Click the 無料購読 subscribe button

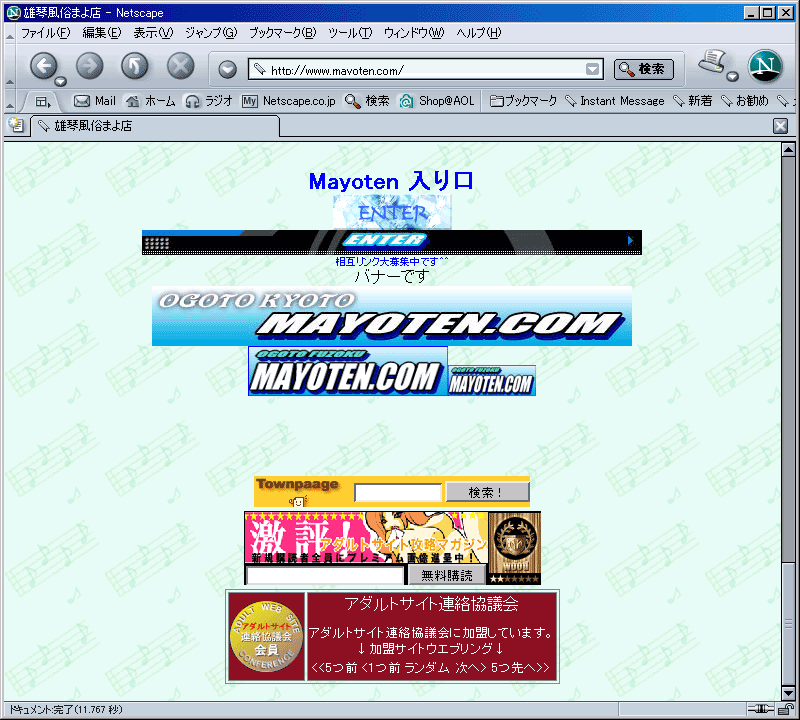[x=446, y=575]
